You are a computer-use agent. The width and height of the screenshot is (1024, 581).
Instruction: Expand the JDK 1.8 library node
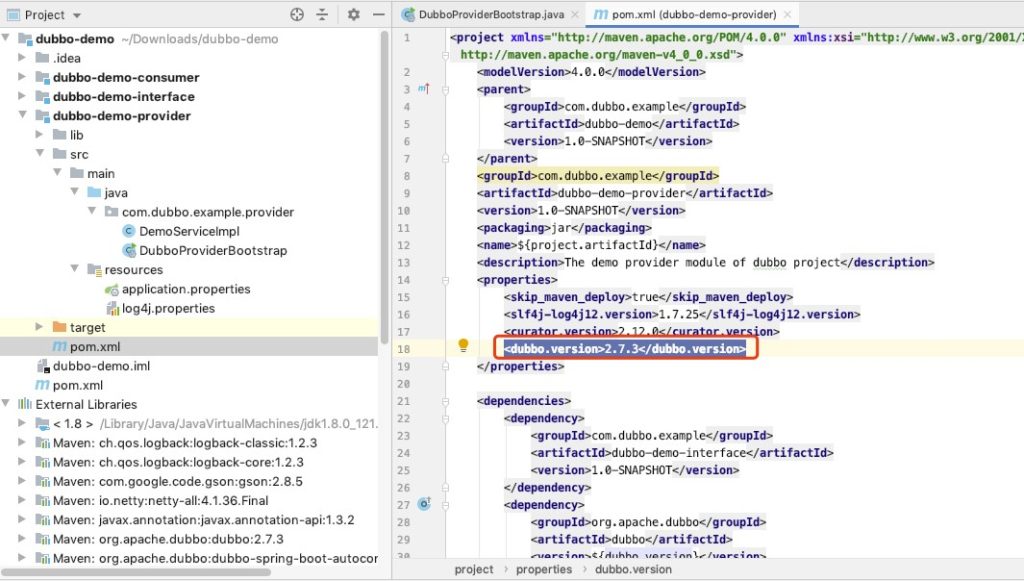coord(22,423)
